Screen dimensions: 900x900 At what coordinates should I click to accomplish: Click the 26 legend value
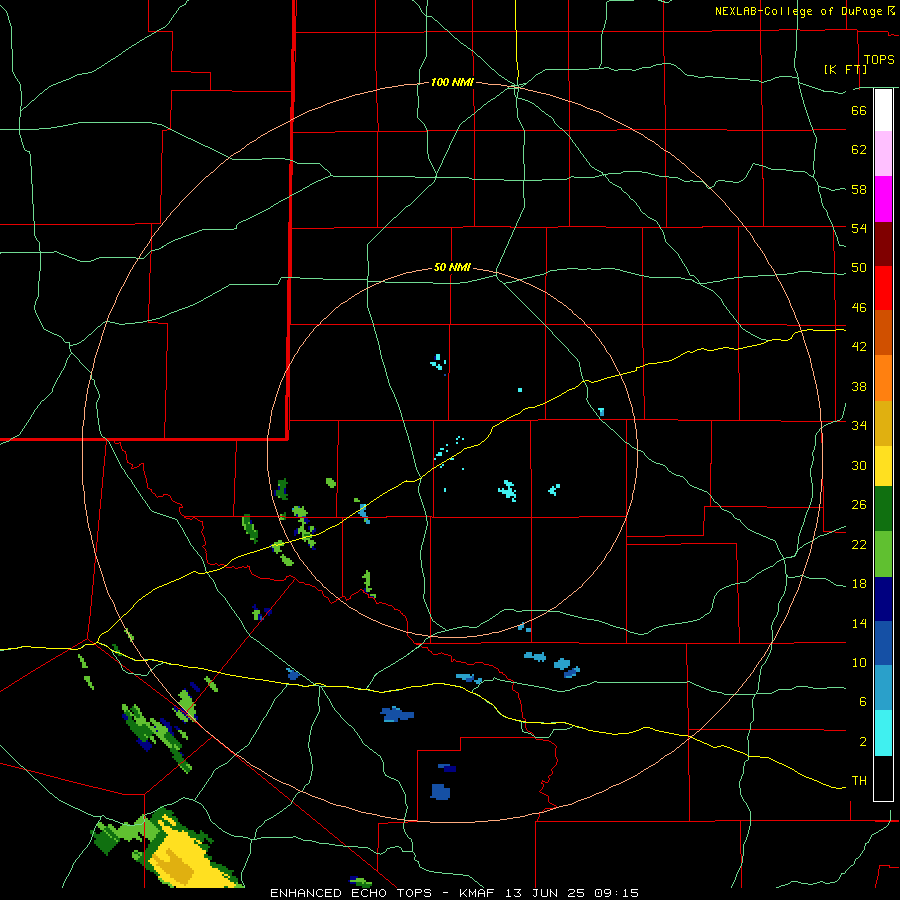859,505
